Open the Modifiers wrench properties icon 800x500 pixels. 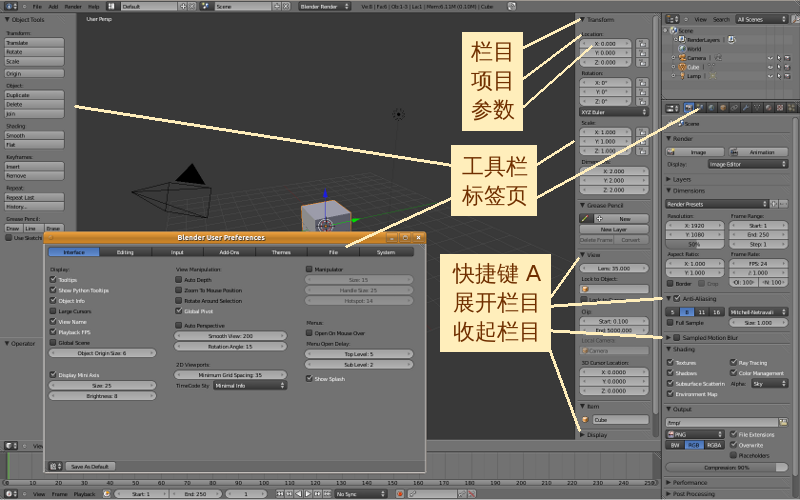(x=746, y=108)
